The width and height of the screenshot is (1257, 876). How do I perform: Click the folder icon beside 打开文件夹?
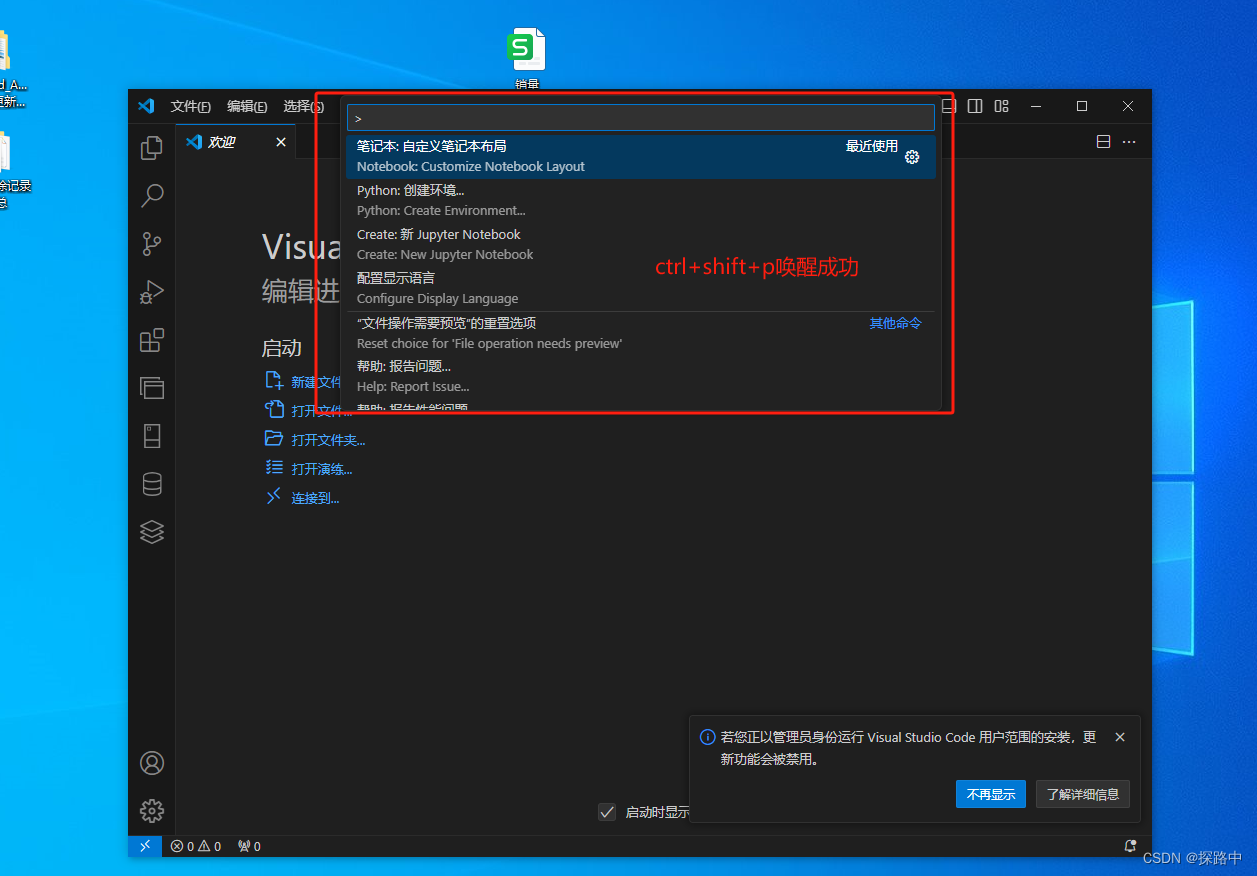click(x=274, y=439)
